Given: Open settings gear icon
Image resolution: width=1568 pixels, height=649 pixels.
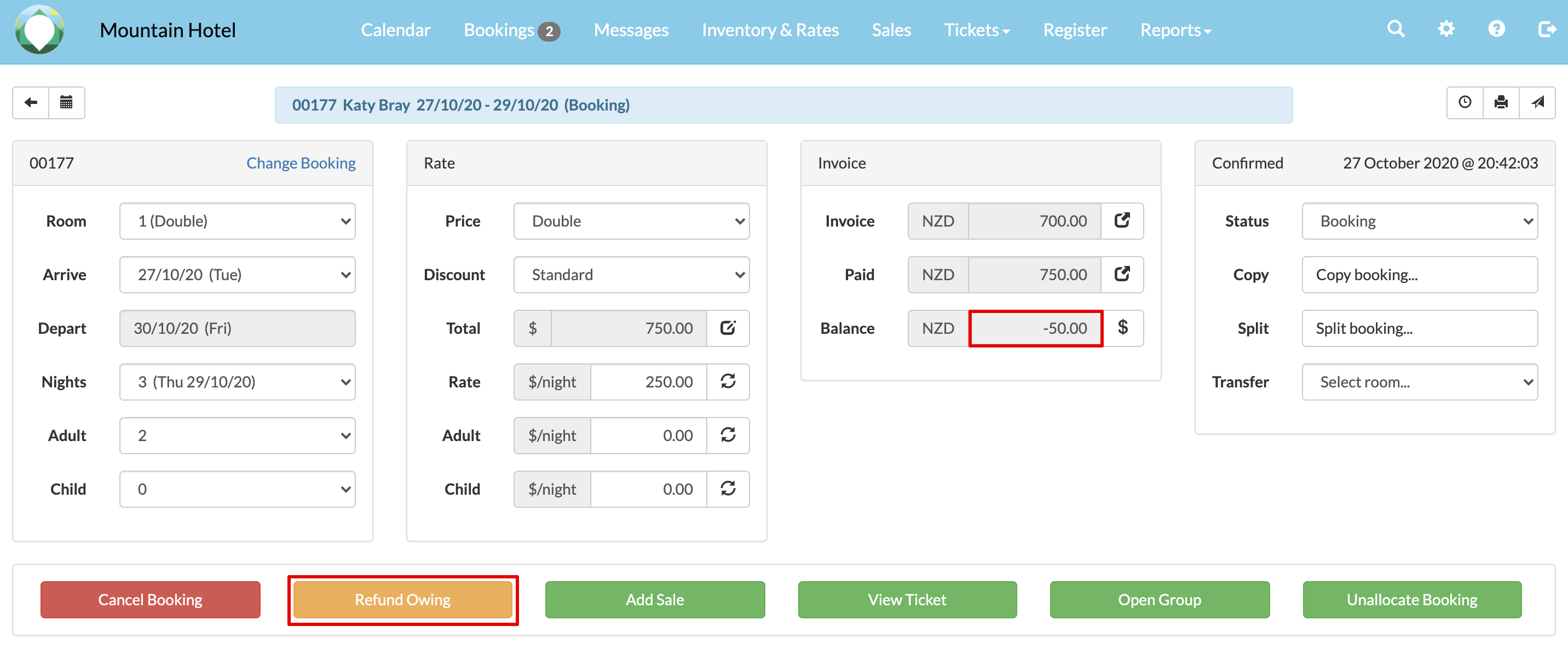Looking at the screenshot, I should point(1446,29).
